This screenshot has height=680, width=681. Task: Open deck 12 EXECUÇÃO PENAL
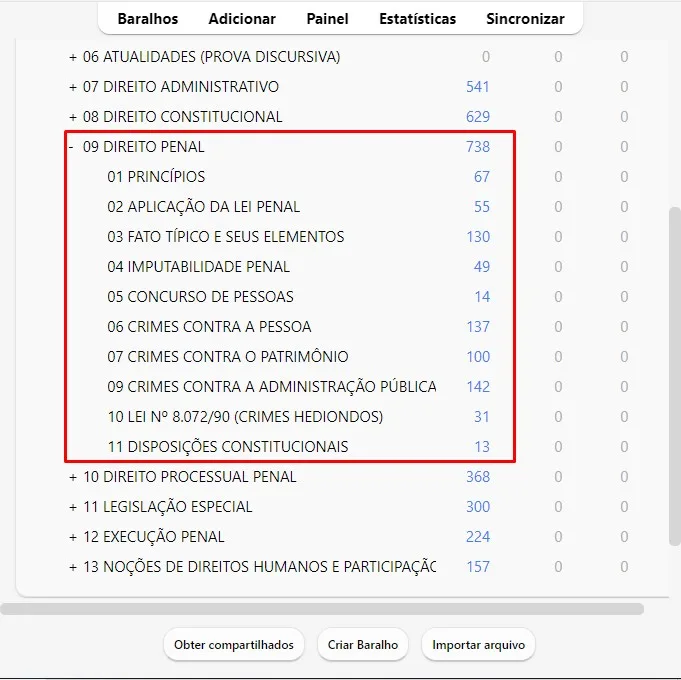[153, 537]
